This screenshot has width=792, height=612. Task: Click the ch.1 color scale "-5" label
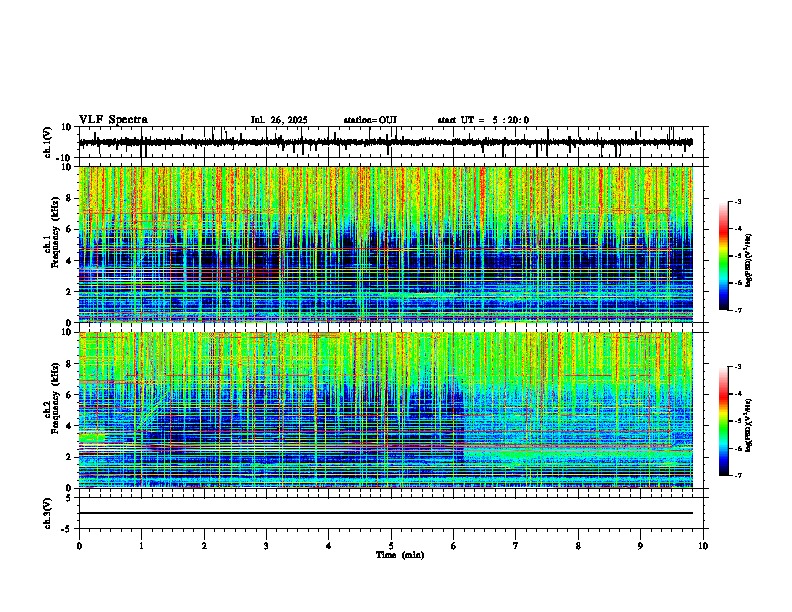pyautogui.click(x=738, y=256)
